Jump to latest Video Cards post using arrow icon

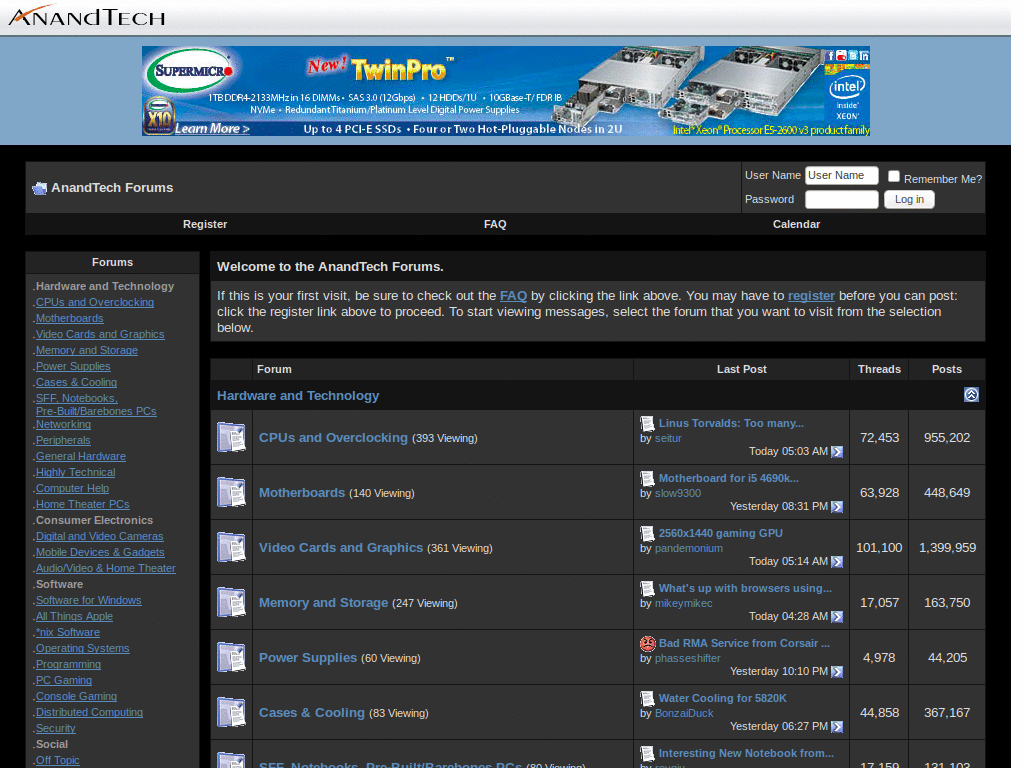837,562
